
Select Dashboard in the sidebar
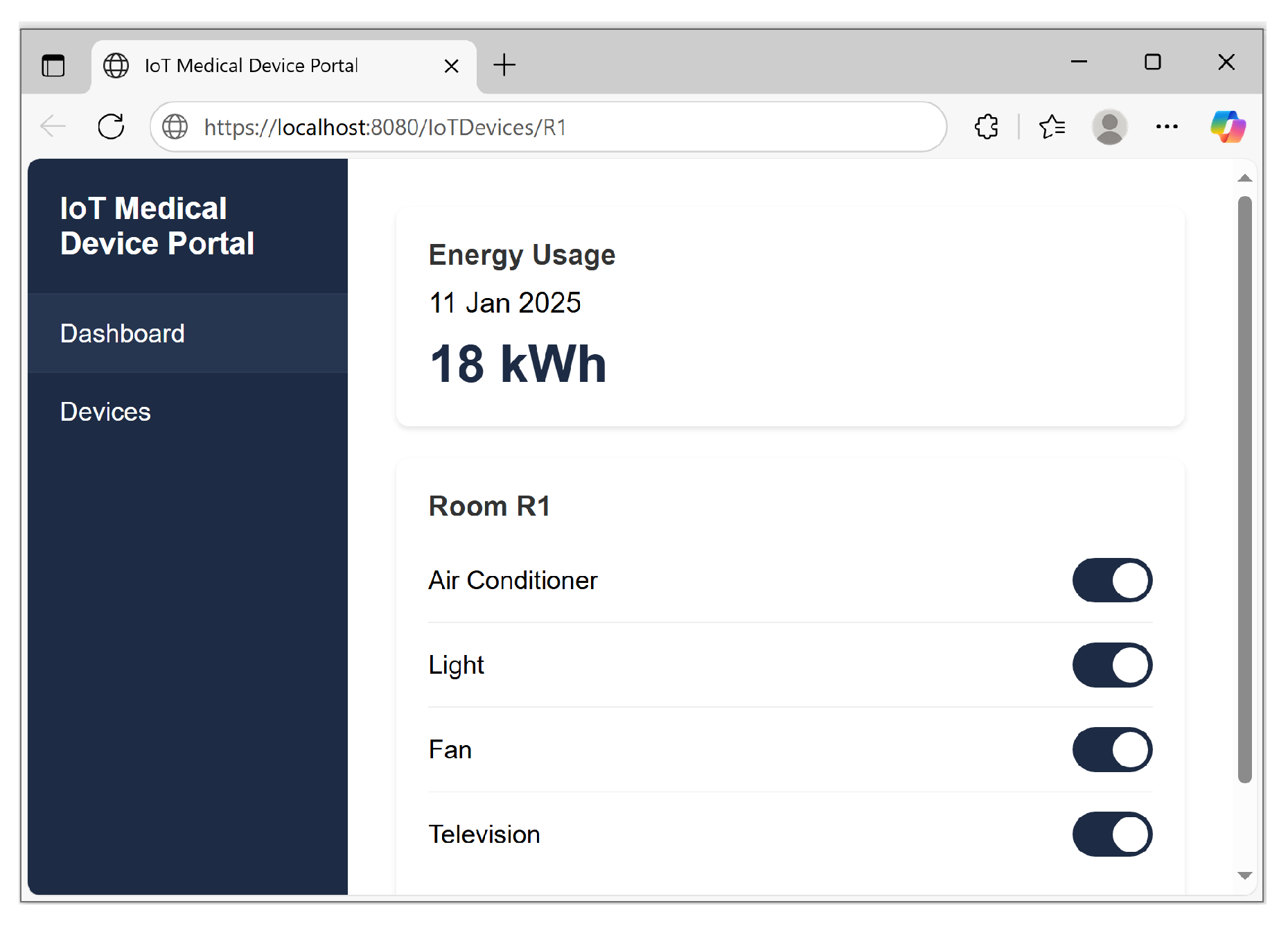pos(123,333)
